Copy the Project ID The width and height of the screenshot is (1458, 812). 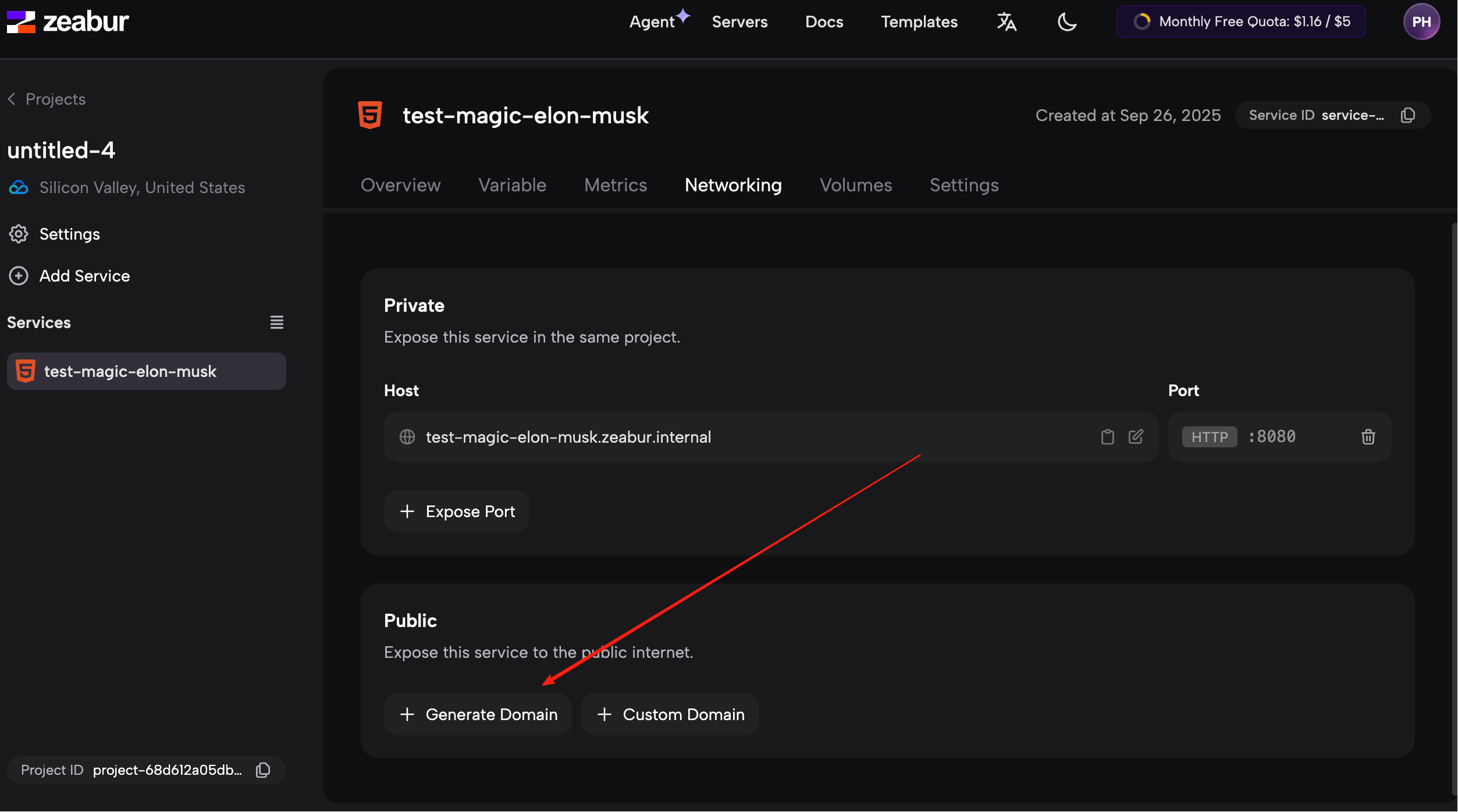[x=263, y=770]
